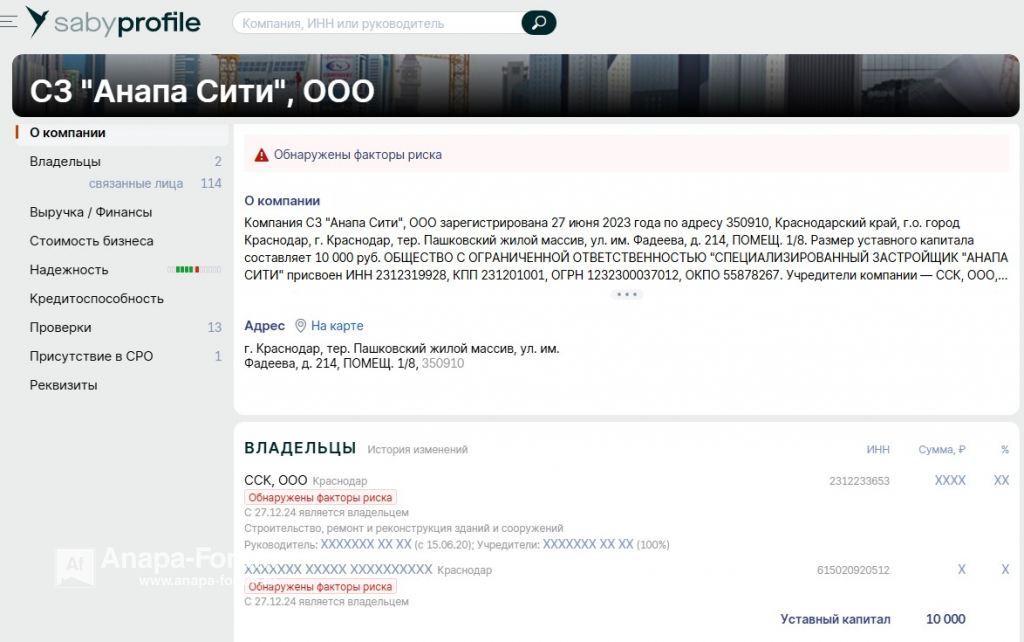Open the «Реквизиты» section
Screen dimensions: 1024x642
[65, 384]
